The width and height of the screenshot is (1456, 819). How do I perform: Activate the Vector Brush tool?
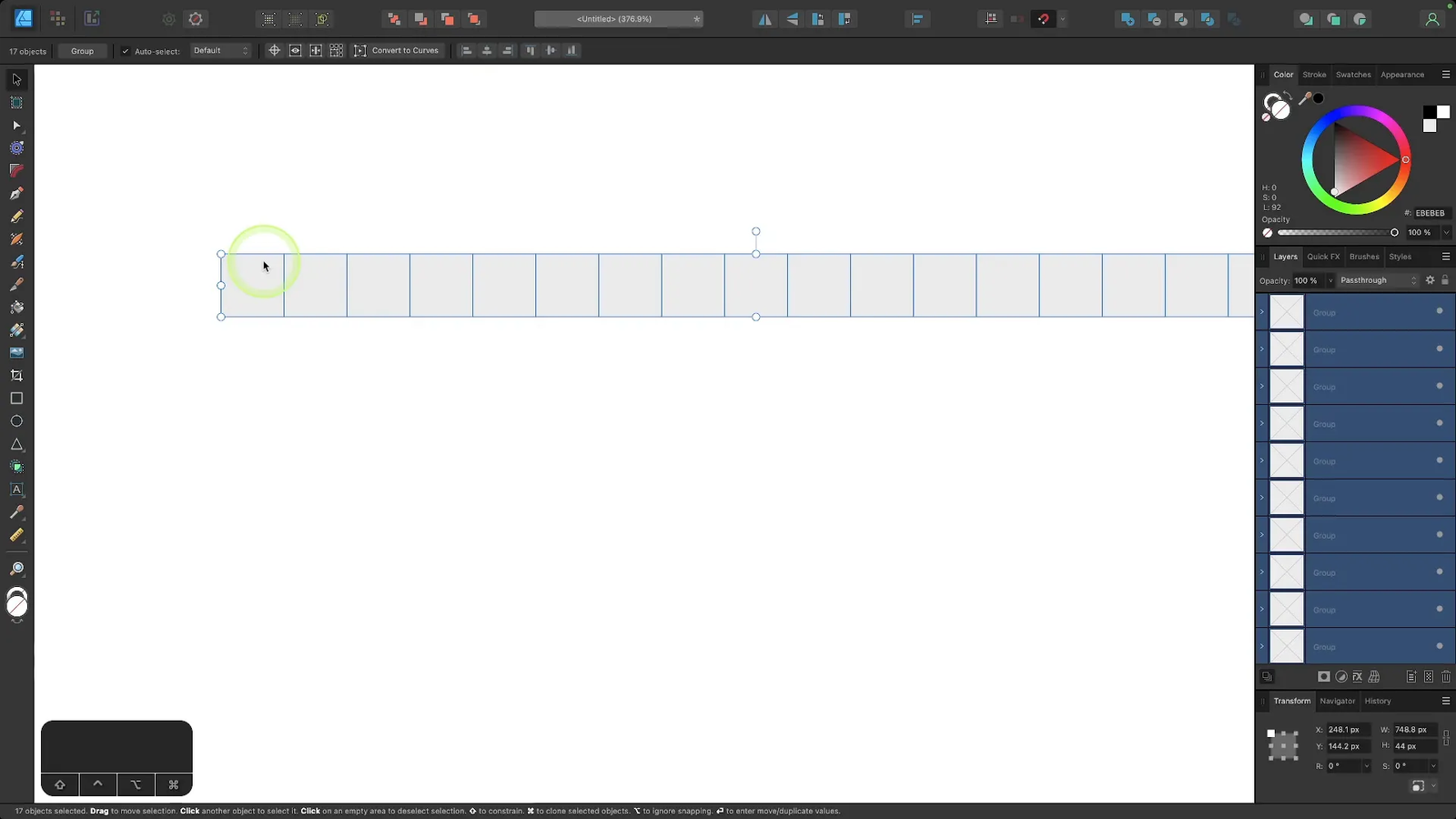tap(16, 238)
